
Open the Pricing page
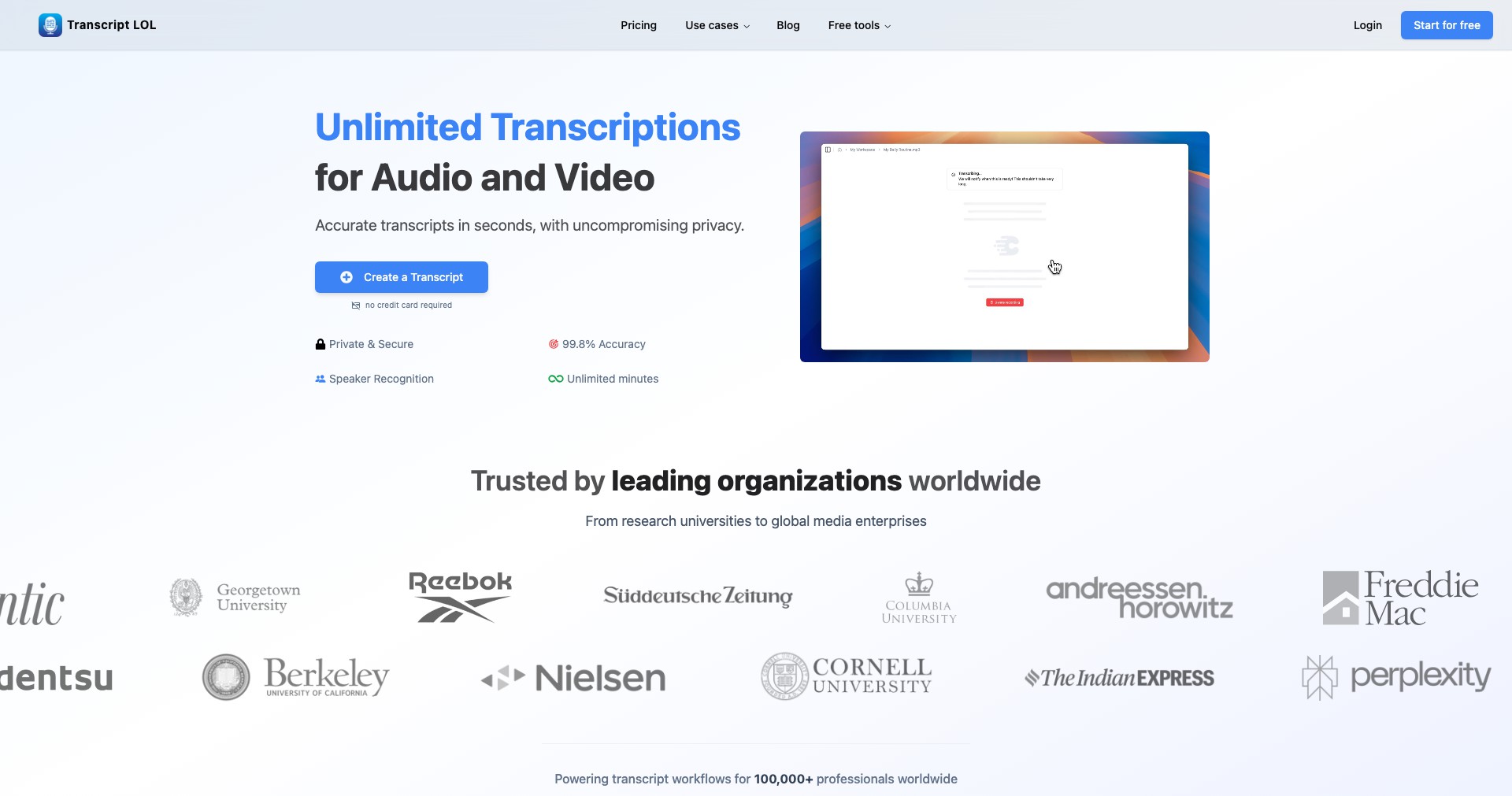point(639,25)
